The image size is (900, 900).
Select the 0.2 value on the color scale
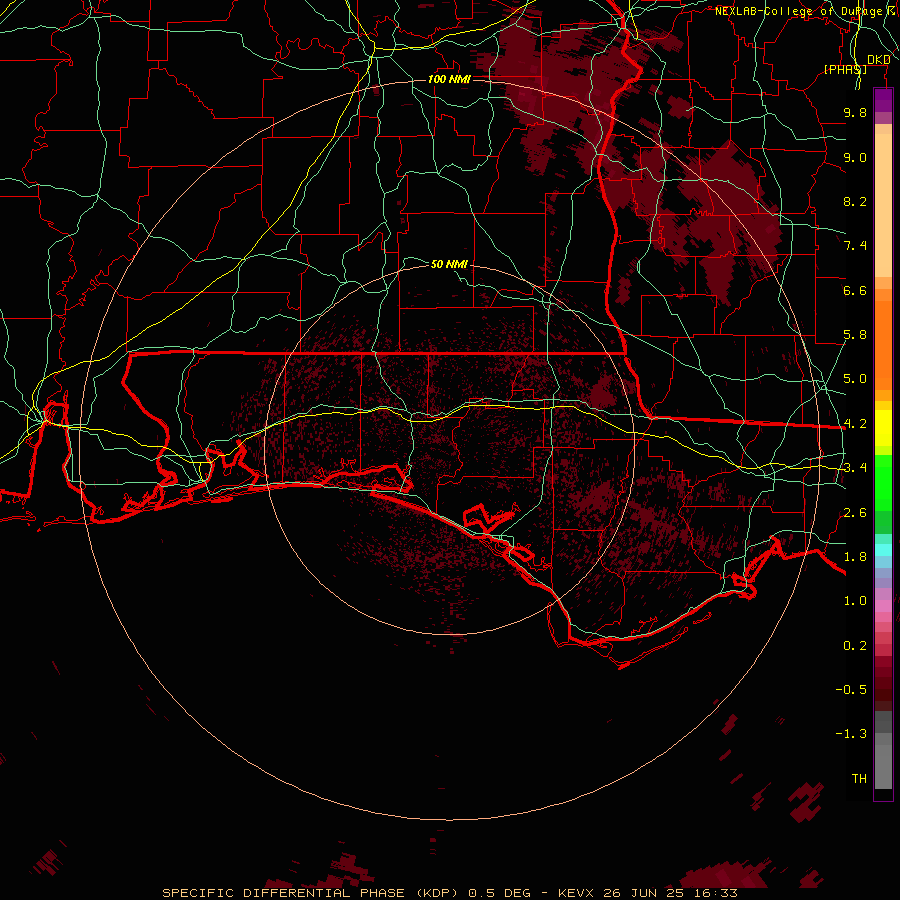[855, 646]
